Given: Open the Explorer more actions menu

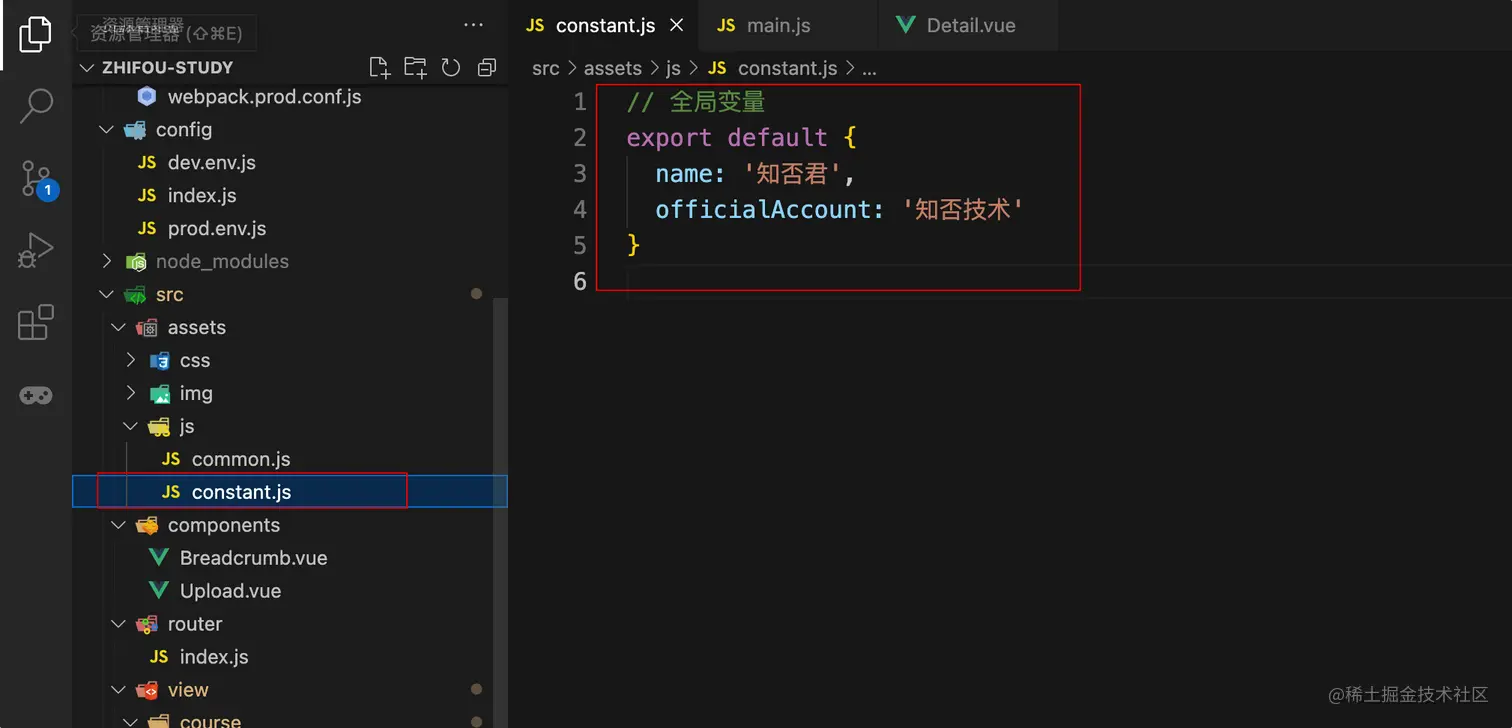Looking at the screenshot, I should point(474,25).
